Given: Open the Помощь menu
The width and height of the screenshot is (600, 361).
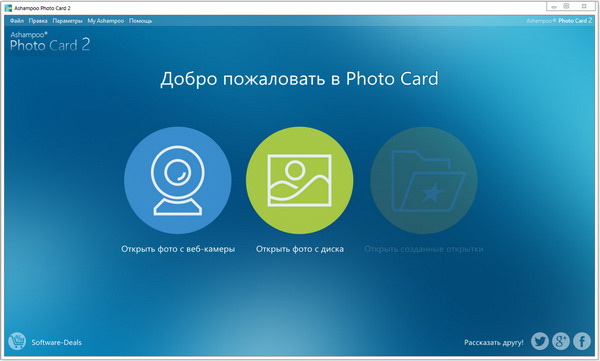Looking at the screenshot, I should pos(140,21).
